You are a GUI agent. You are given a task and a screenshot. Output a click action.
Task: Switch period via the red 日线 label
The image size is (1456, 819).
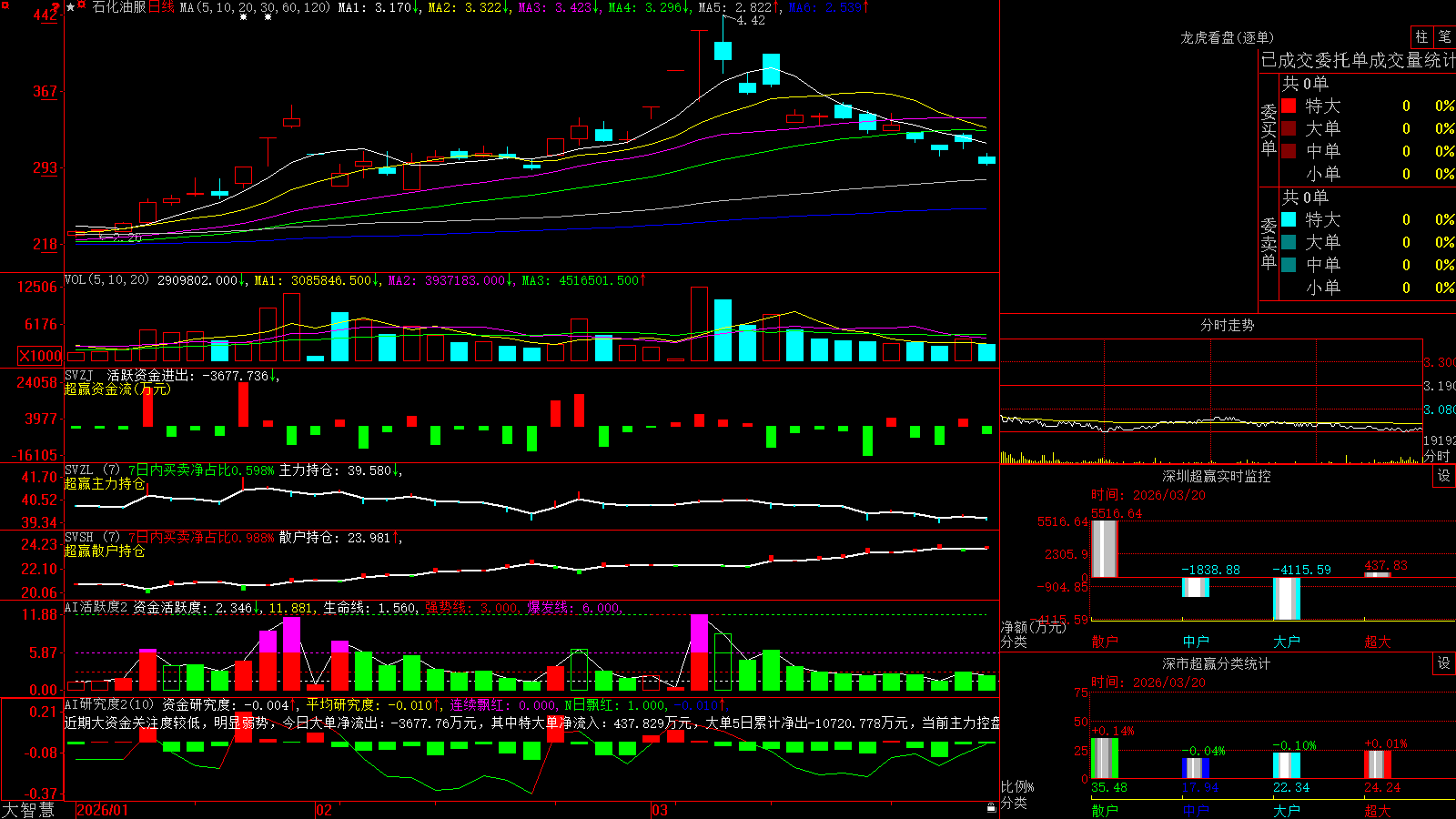tap(161, 7)
